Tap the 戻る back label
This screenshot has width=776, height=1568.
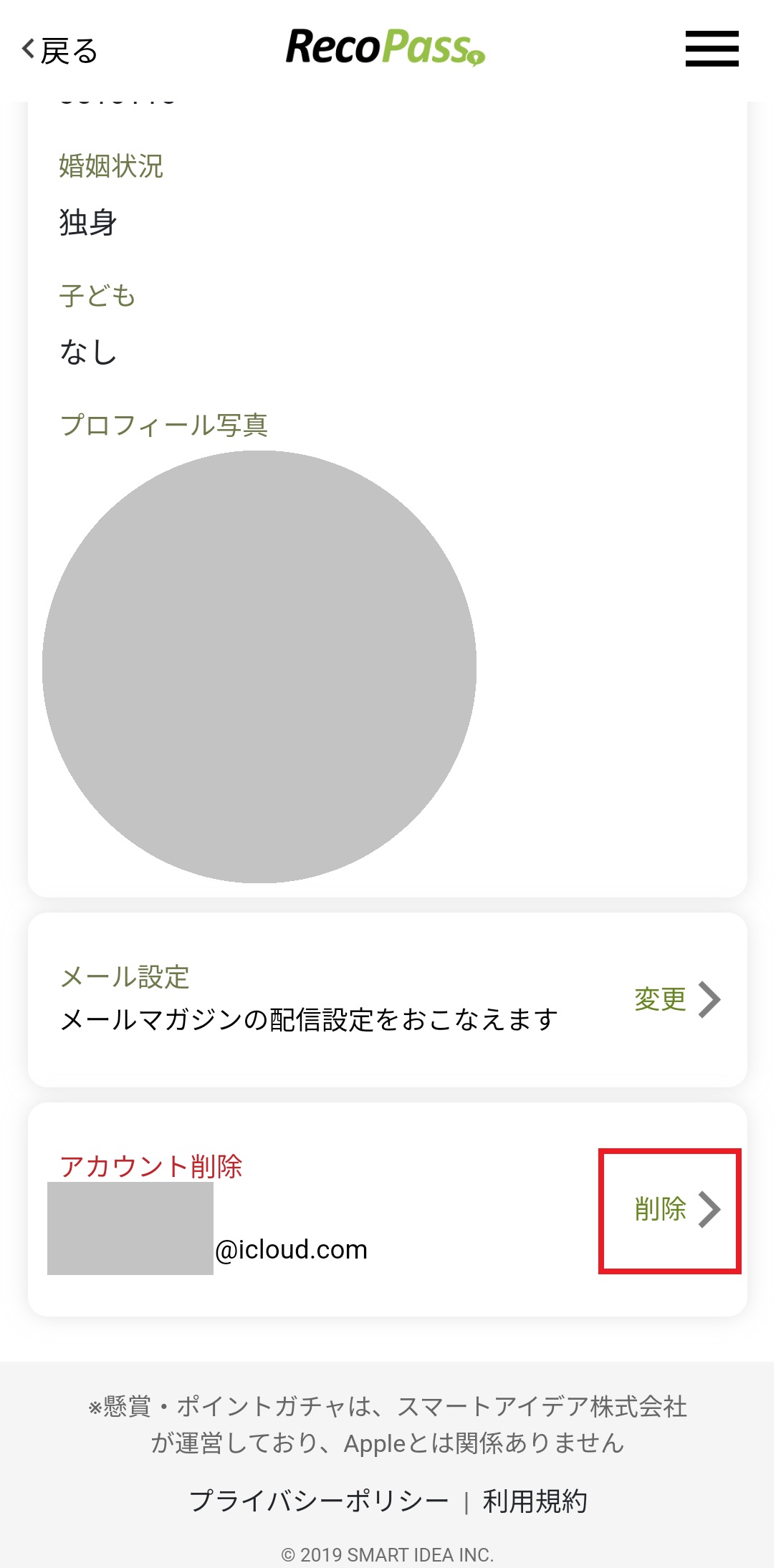[70, 52]
